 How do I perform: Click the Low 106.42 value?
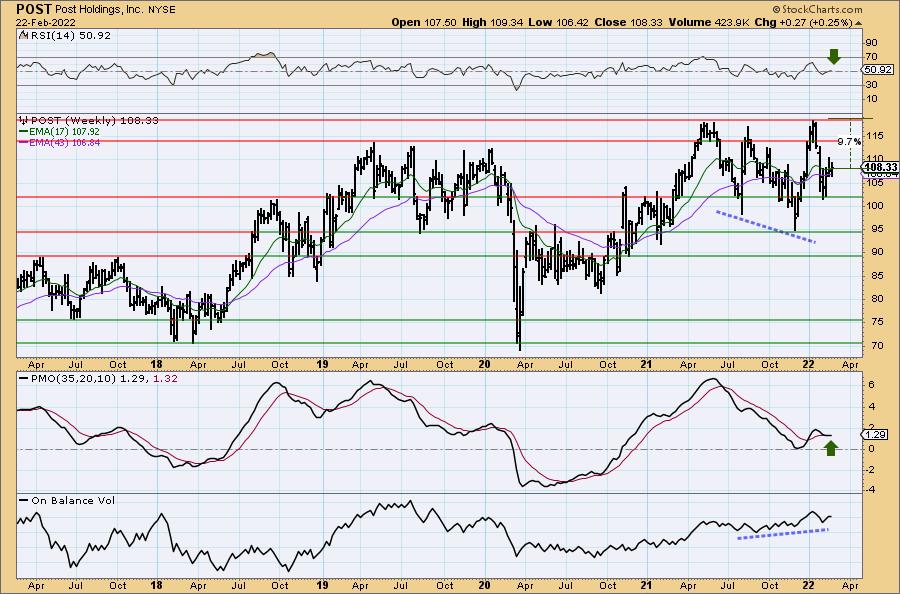click(559, 22)
